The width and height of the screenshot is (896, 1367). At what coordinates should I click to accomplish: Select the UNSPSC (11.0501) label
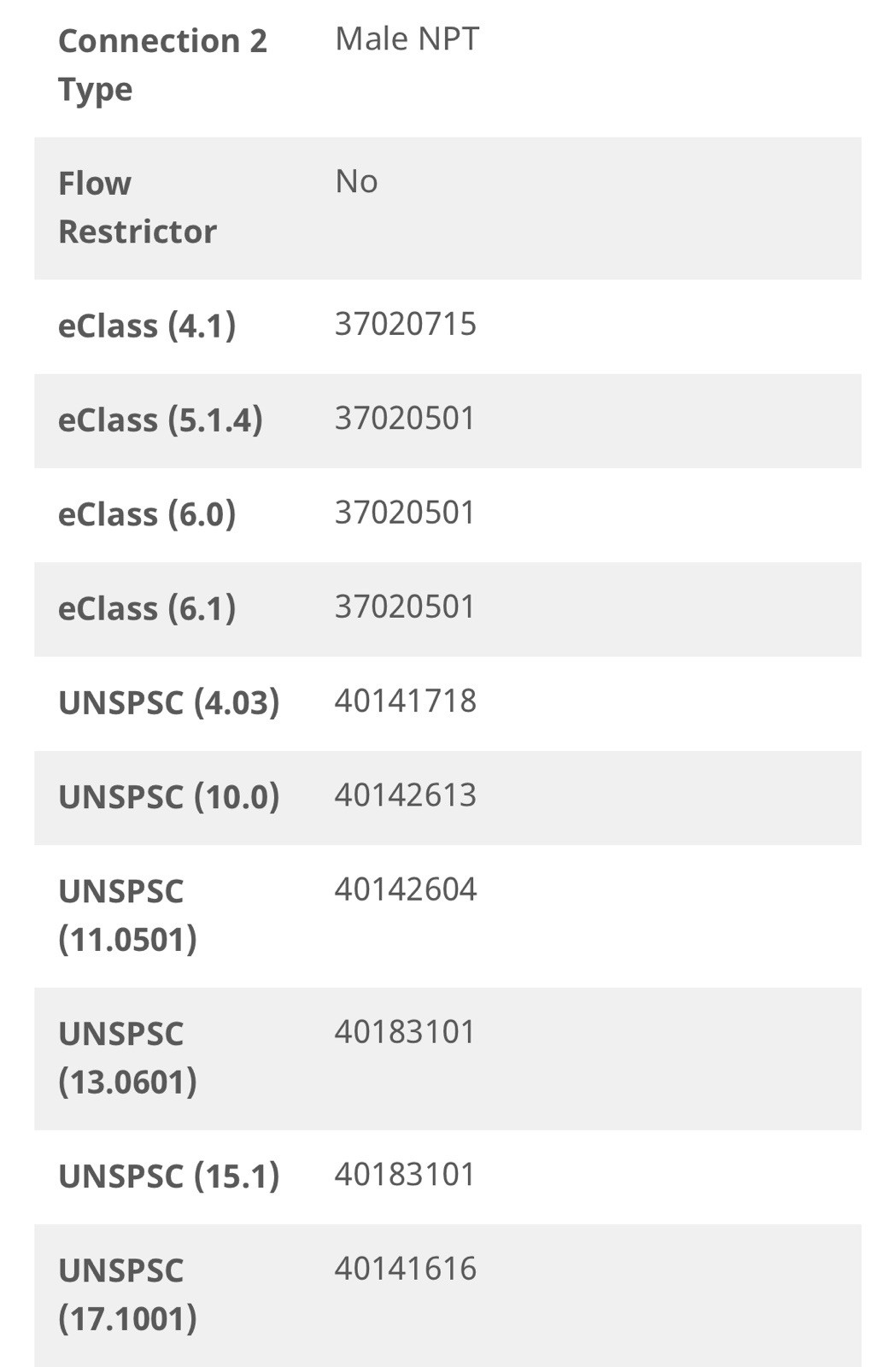(x=128, y=916)
